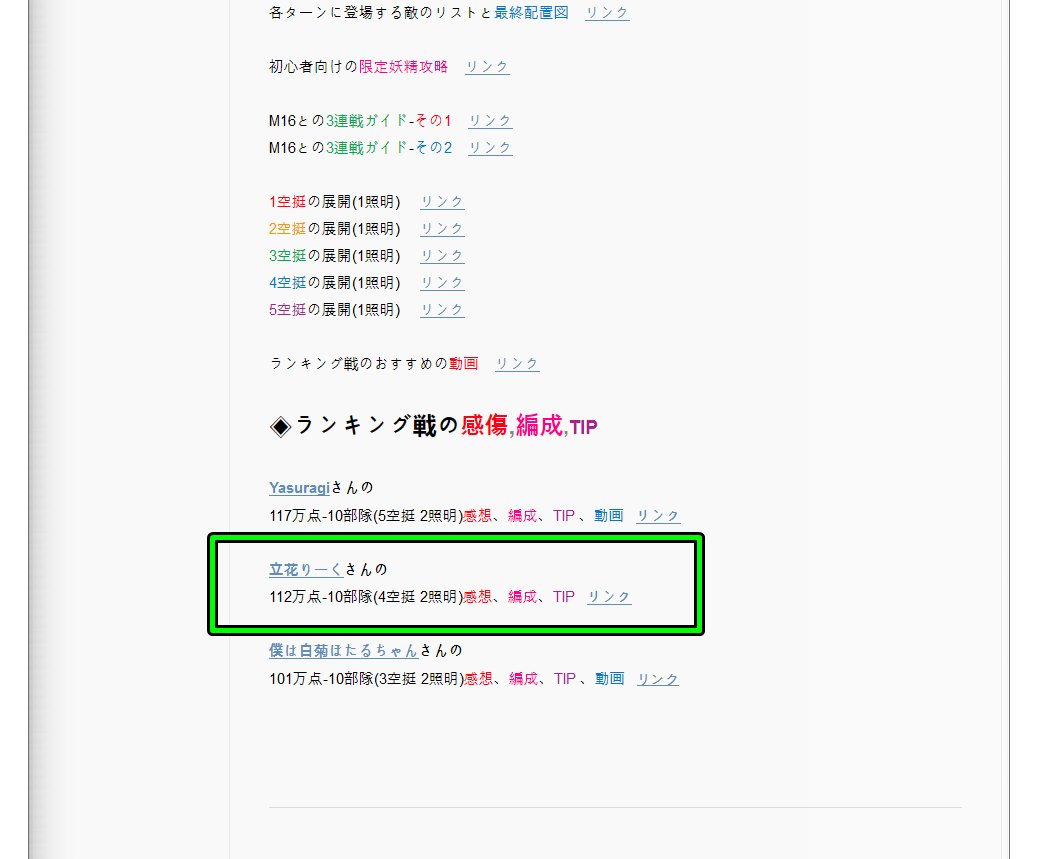This screenshot has height=859, width=1055.
Task: Visit the 立花りーく author name link
Action: tap(306, 569)
